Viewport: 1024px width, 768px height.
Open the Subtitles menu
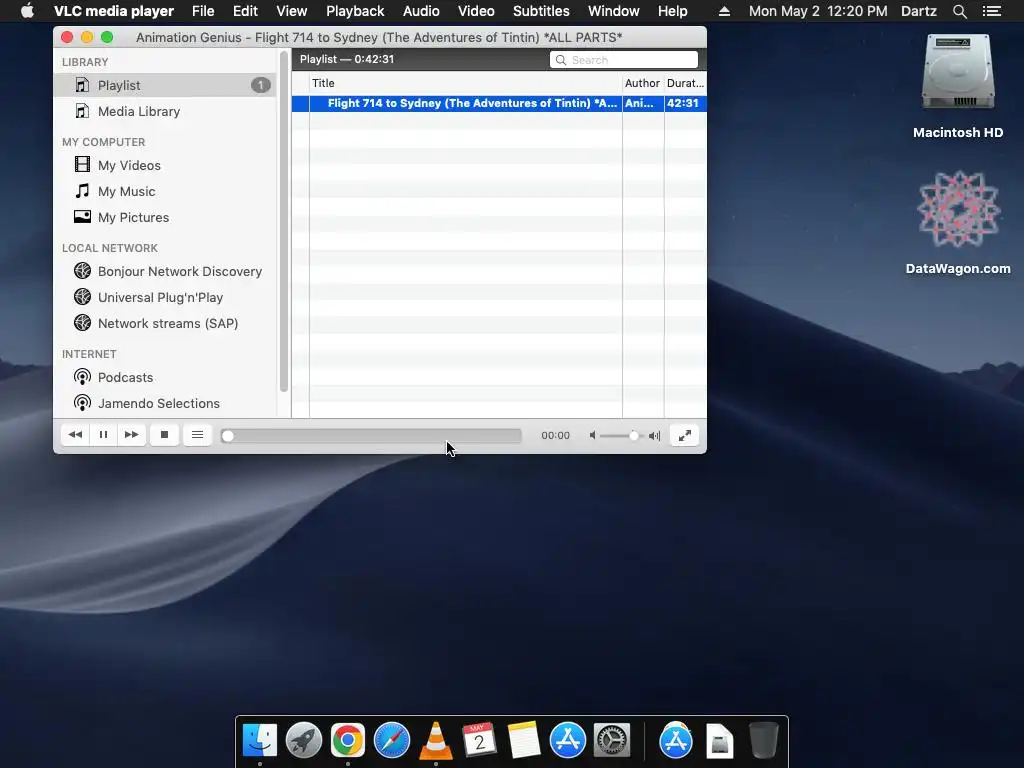point(541,11)
